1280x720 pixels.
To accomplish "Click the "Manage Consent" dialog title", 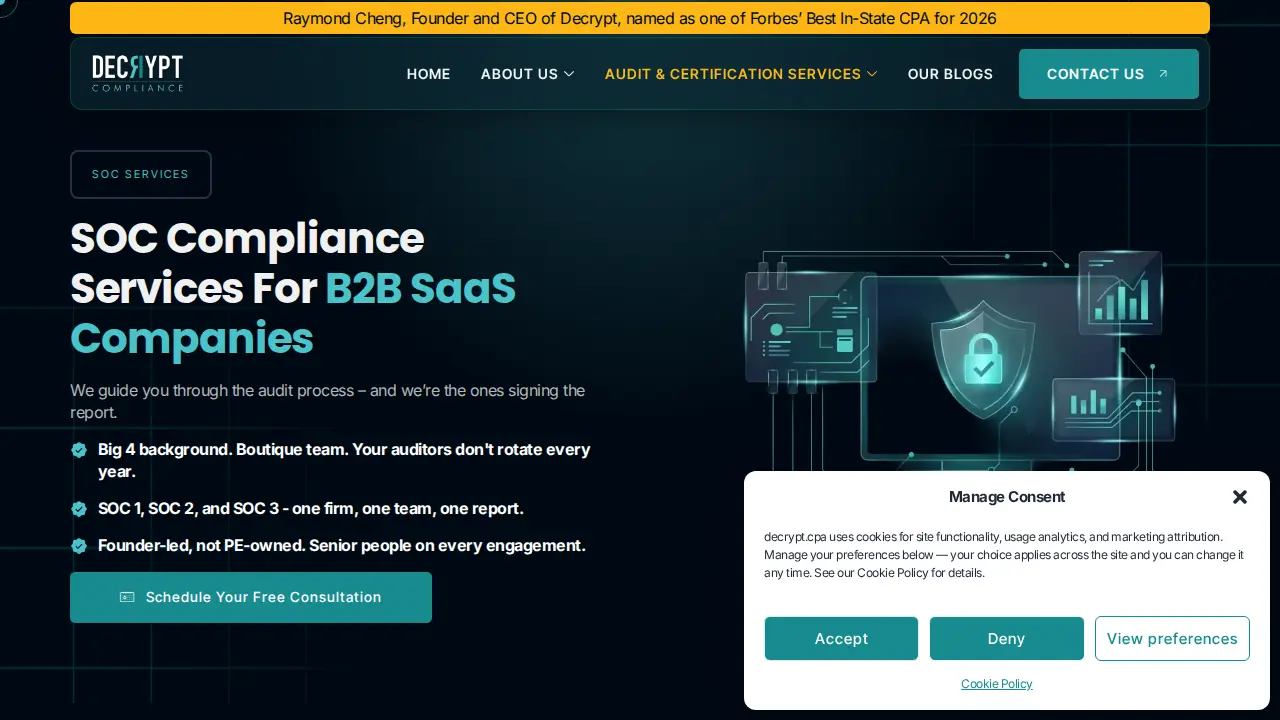I will point(1007,497).
